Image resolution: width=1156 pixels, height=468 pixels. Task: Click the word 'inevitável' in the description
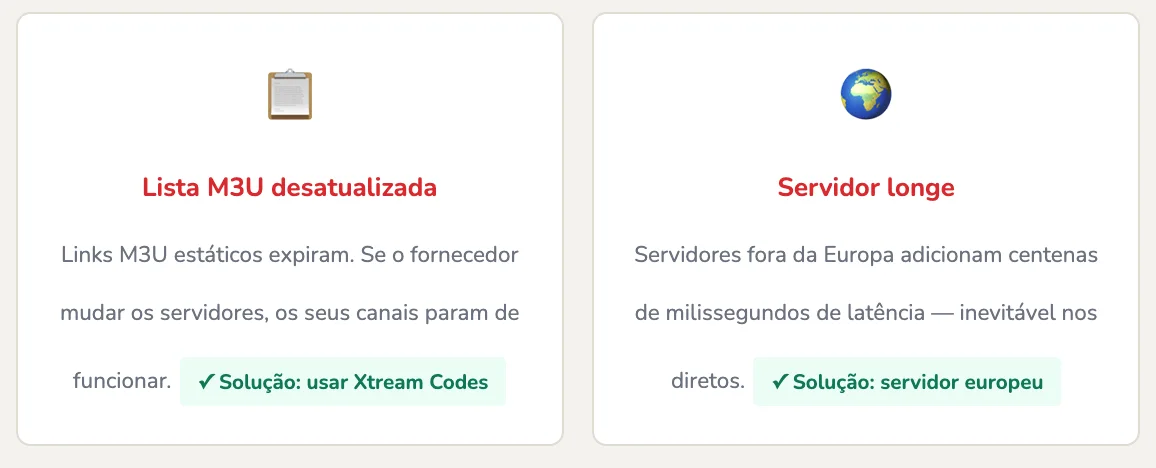1007,313
